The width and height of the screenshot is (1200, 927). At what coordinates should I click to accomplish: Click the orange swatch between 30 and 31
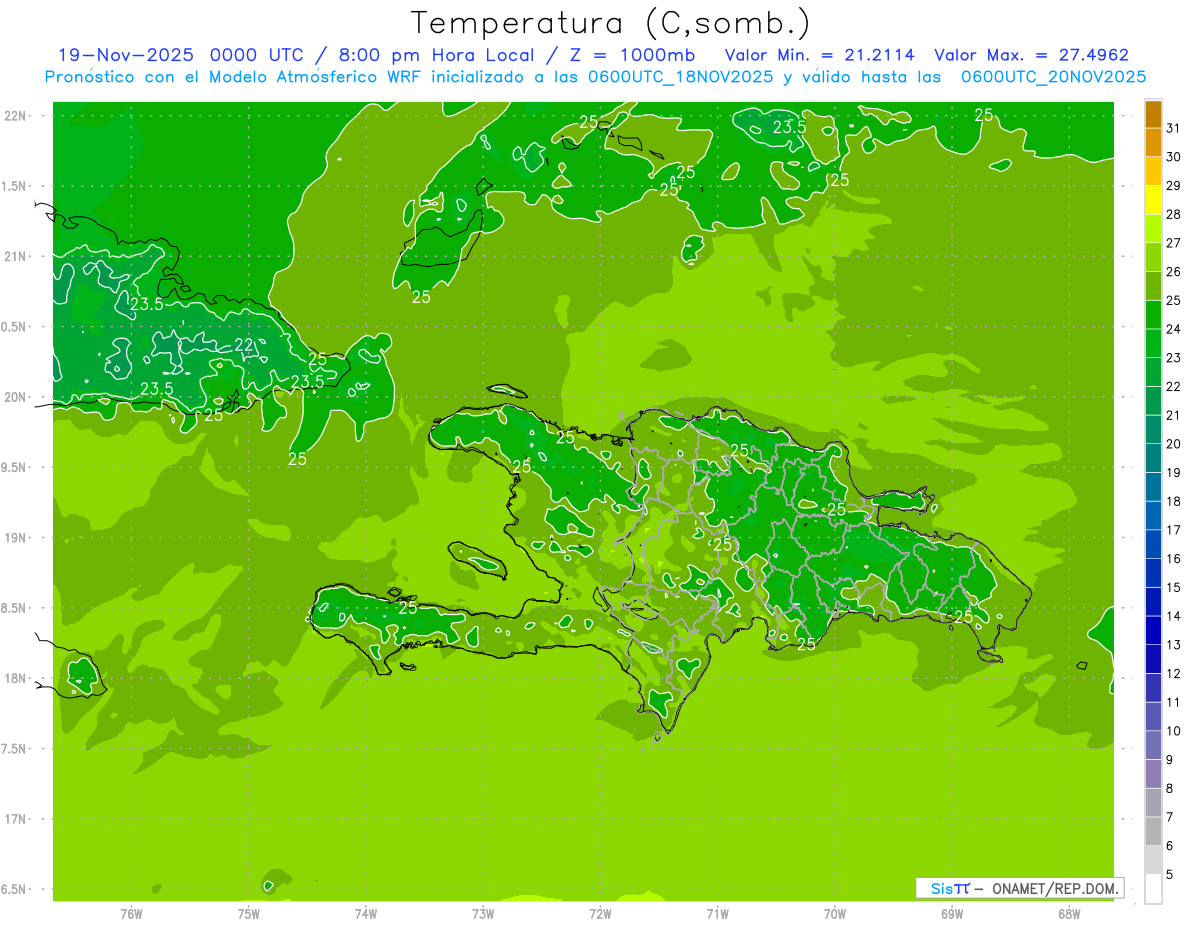pyautogui.click(x=1153, y=143)
